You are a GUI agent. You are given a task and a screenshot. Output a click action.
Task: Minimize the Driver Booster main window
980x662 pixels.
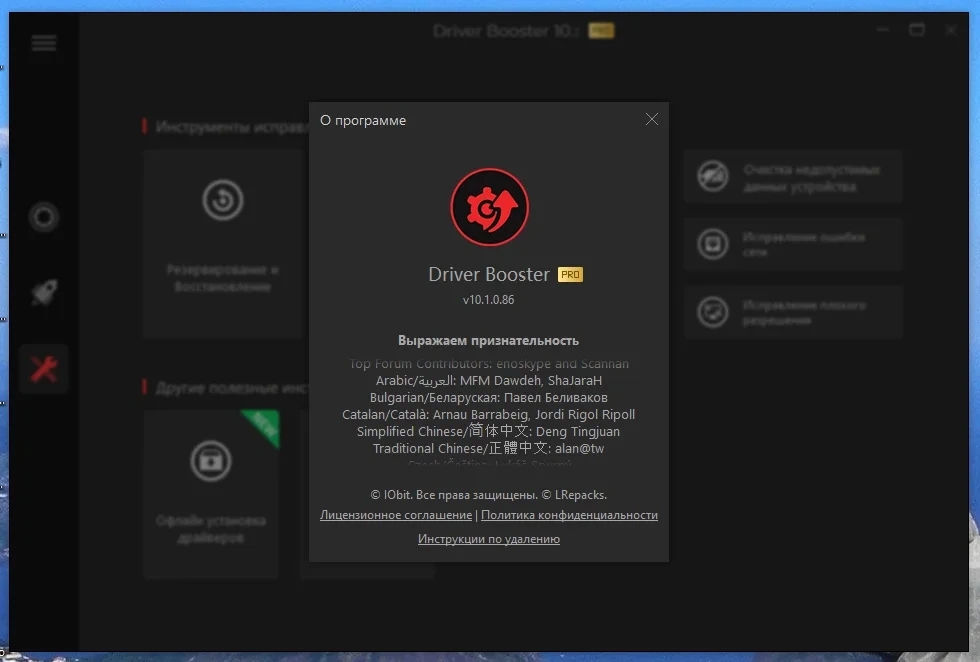[882, 30]
